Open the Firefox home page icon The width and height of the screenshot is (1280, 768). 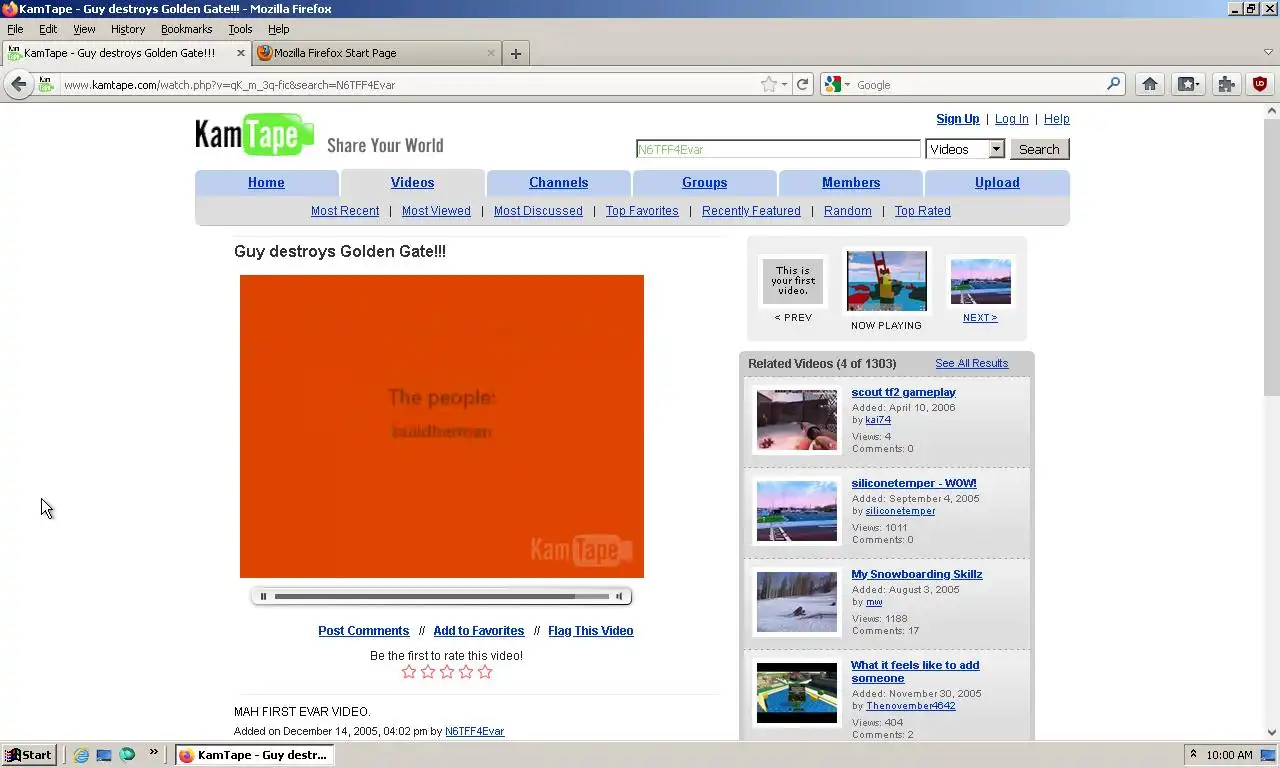click(x=1150, y=85)
